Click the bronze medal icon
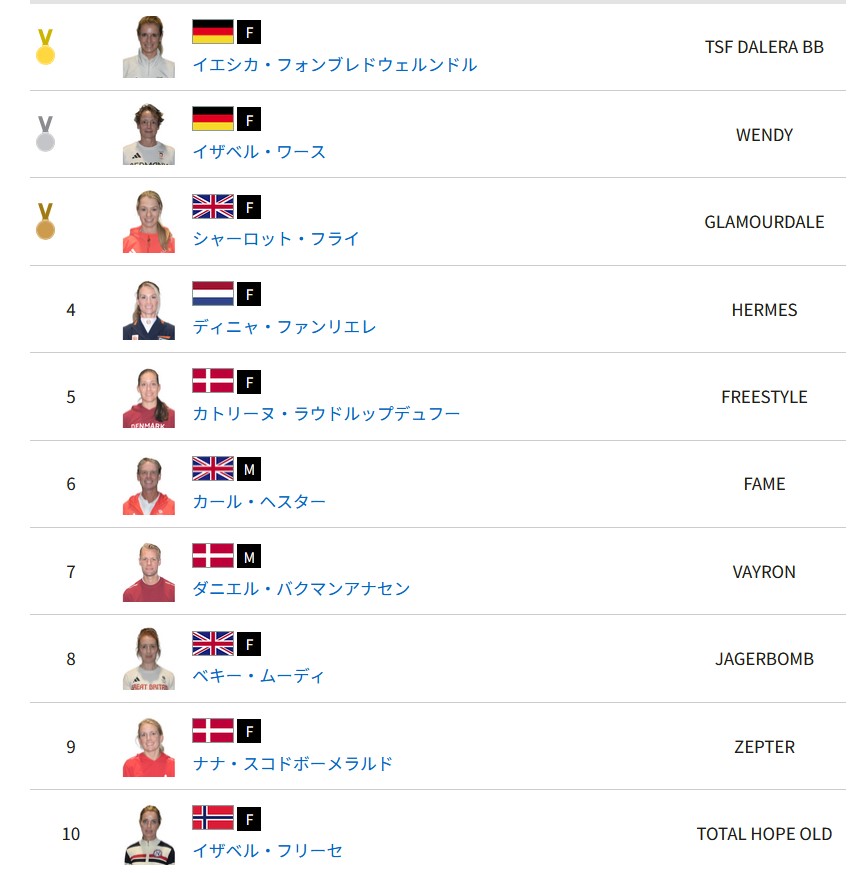Image resolution: width=865 pixels, height=873 pixels. coord(45,221)
